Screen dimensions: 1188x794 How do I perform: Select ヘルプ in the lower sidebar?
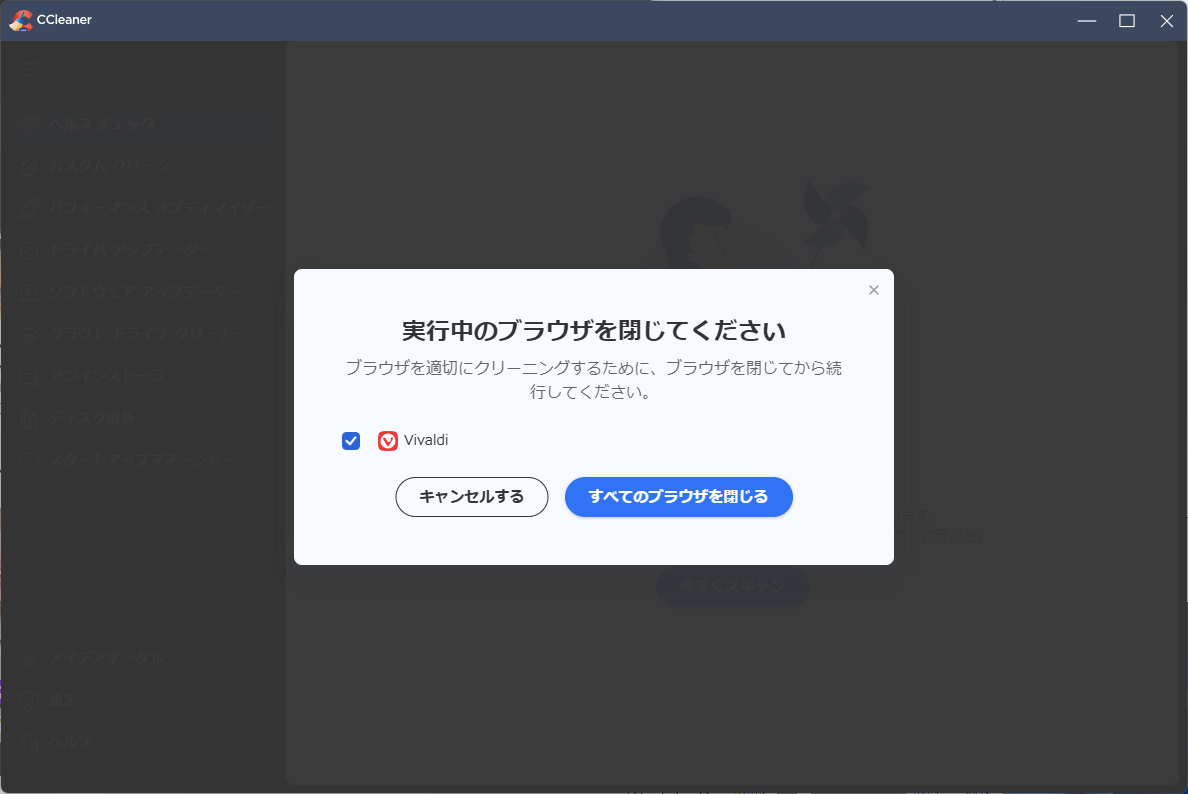click(x=28, y=742)
